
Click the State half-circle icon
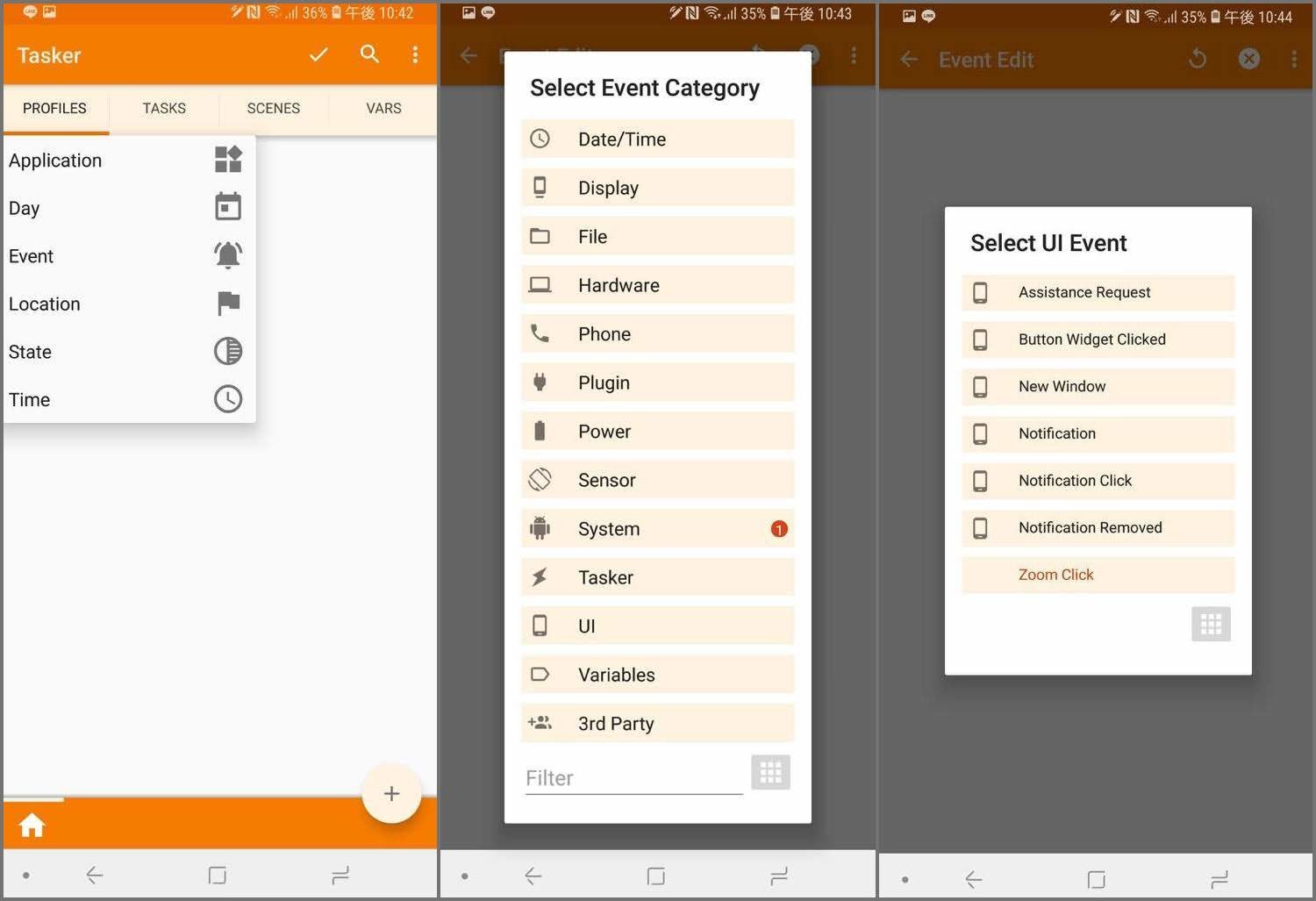coord(228,351)
